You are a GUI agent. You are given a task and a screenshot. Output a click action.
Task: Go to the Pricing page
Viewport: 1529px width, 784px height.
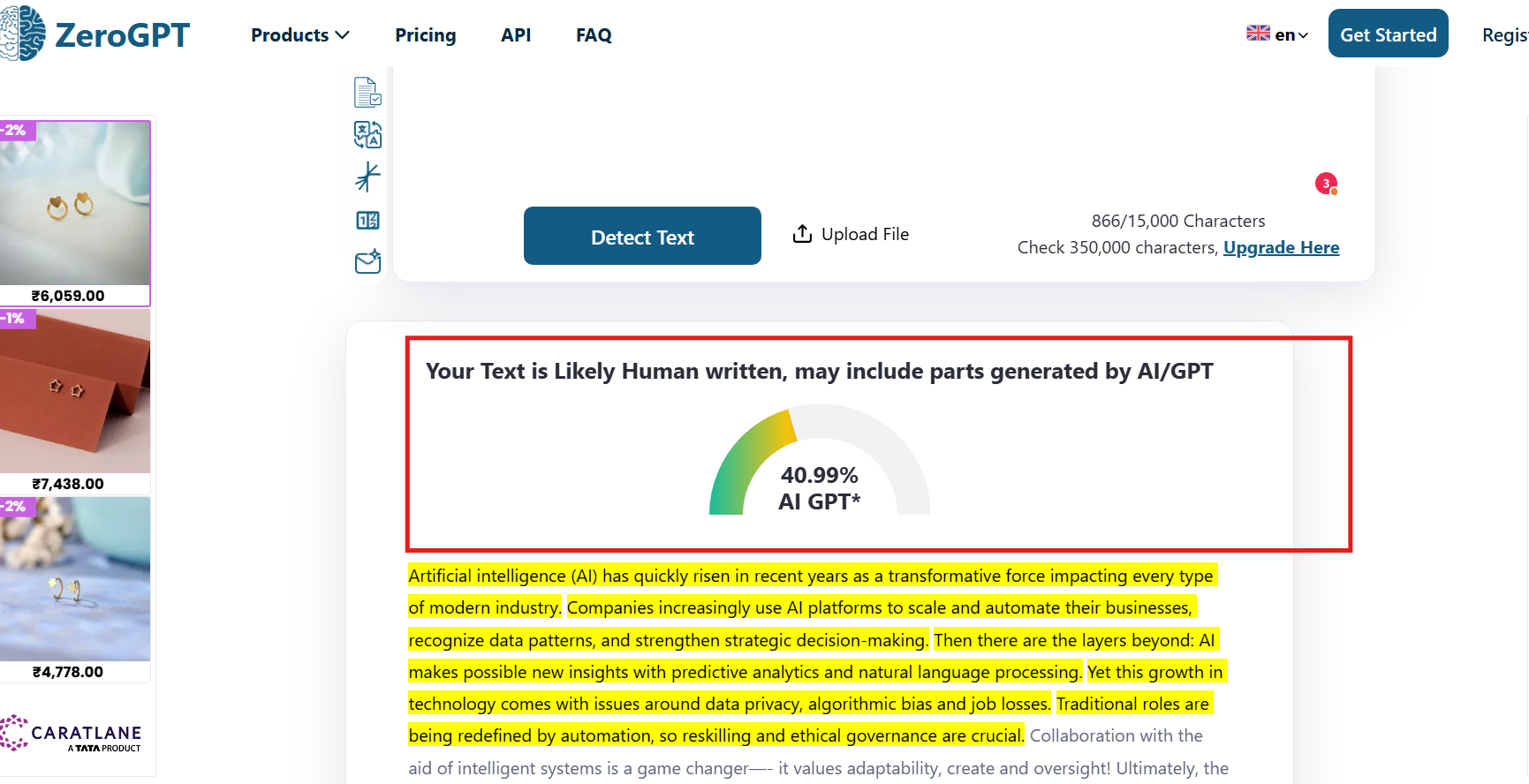tap(425, 35)
